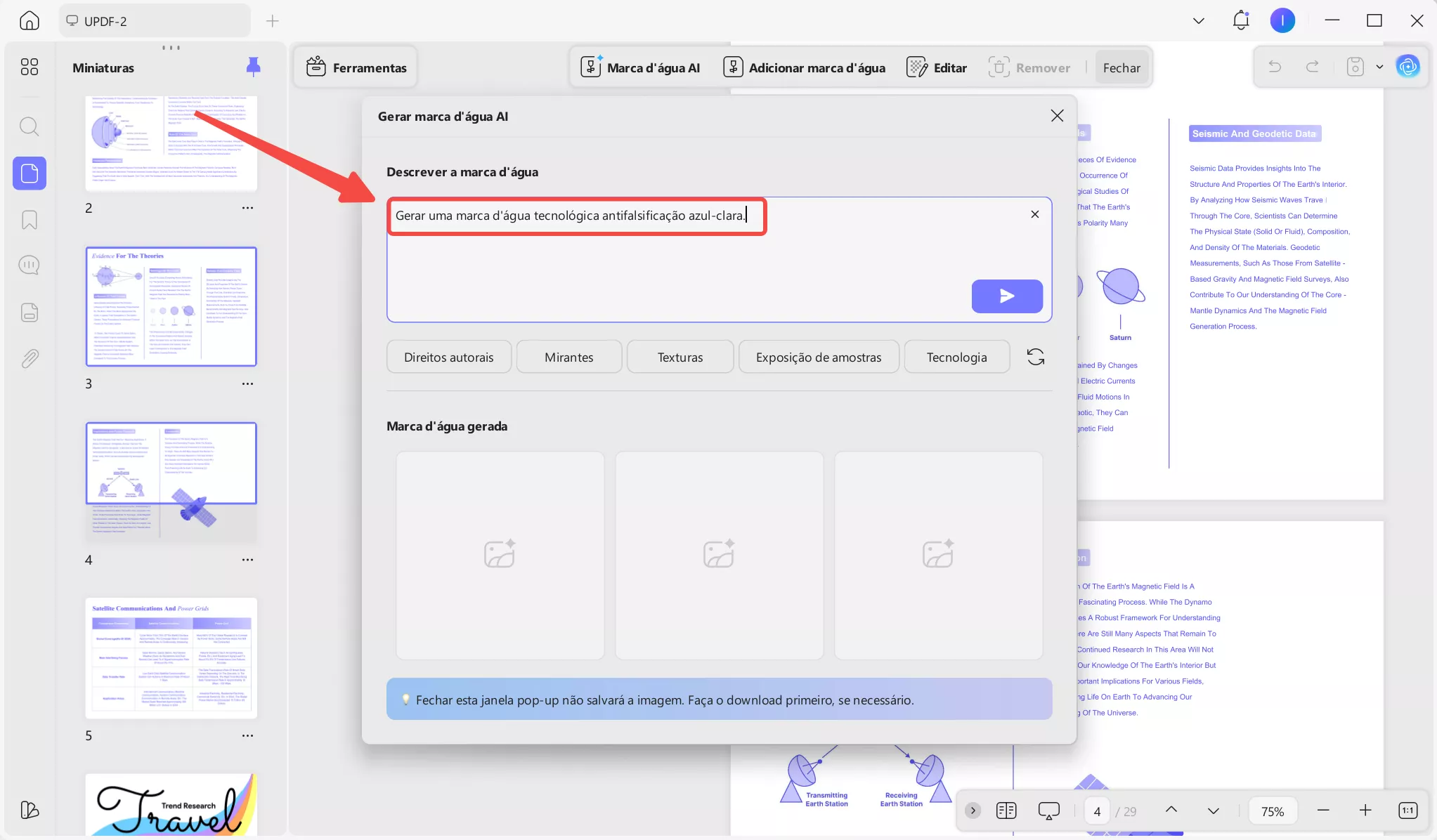Unpin the Miniaturas panel
This screenshot has height=840, width=1437.
coord(253,67)
